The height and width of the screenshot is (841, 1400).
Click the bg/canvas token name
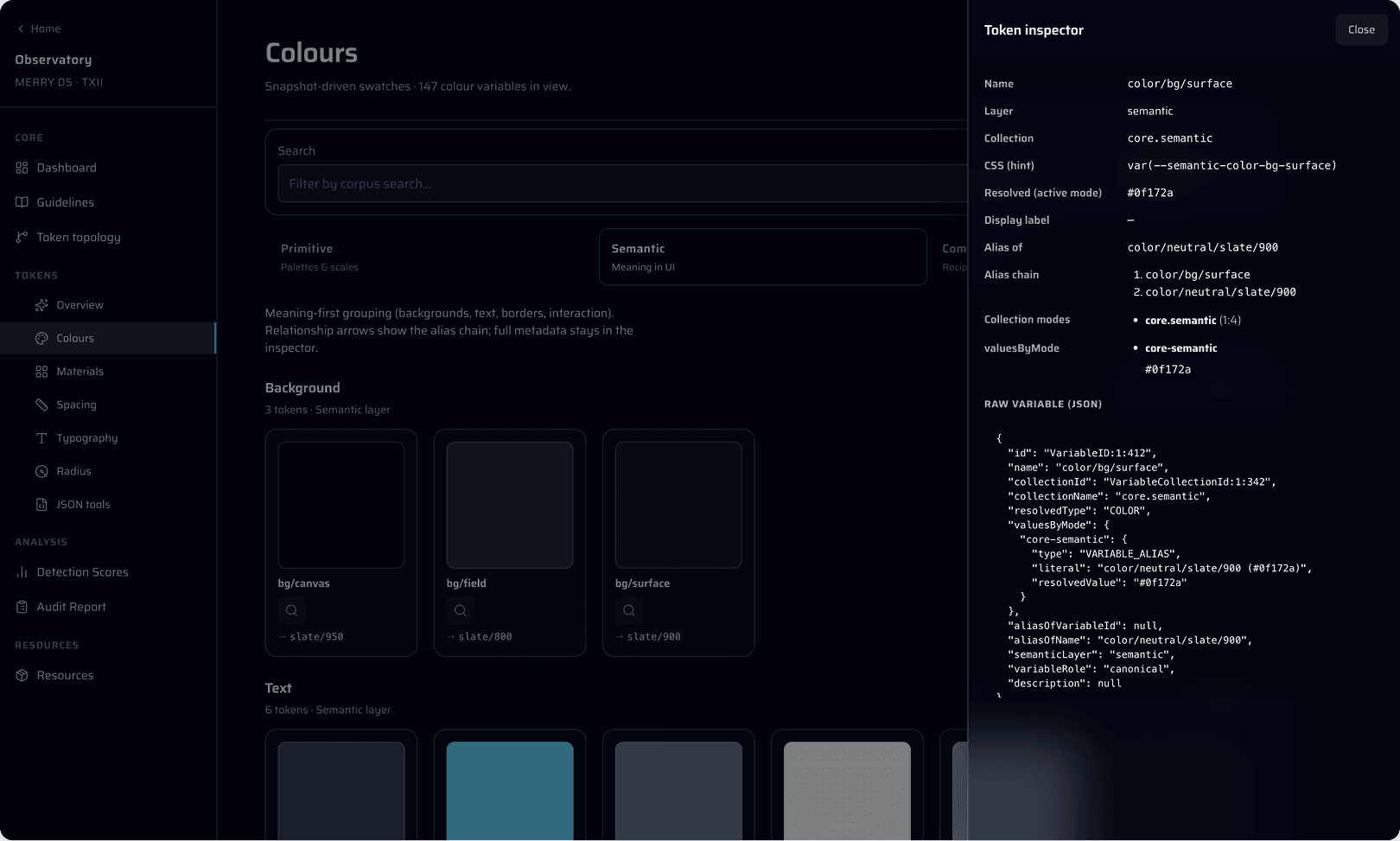tap(303, 583)
